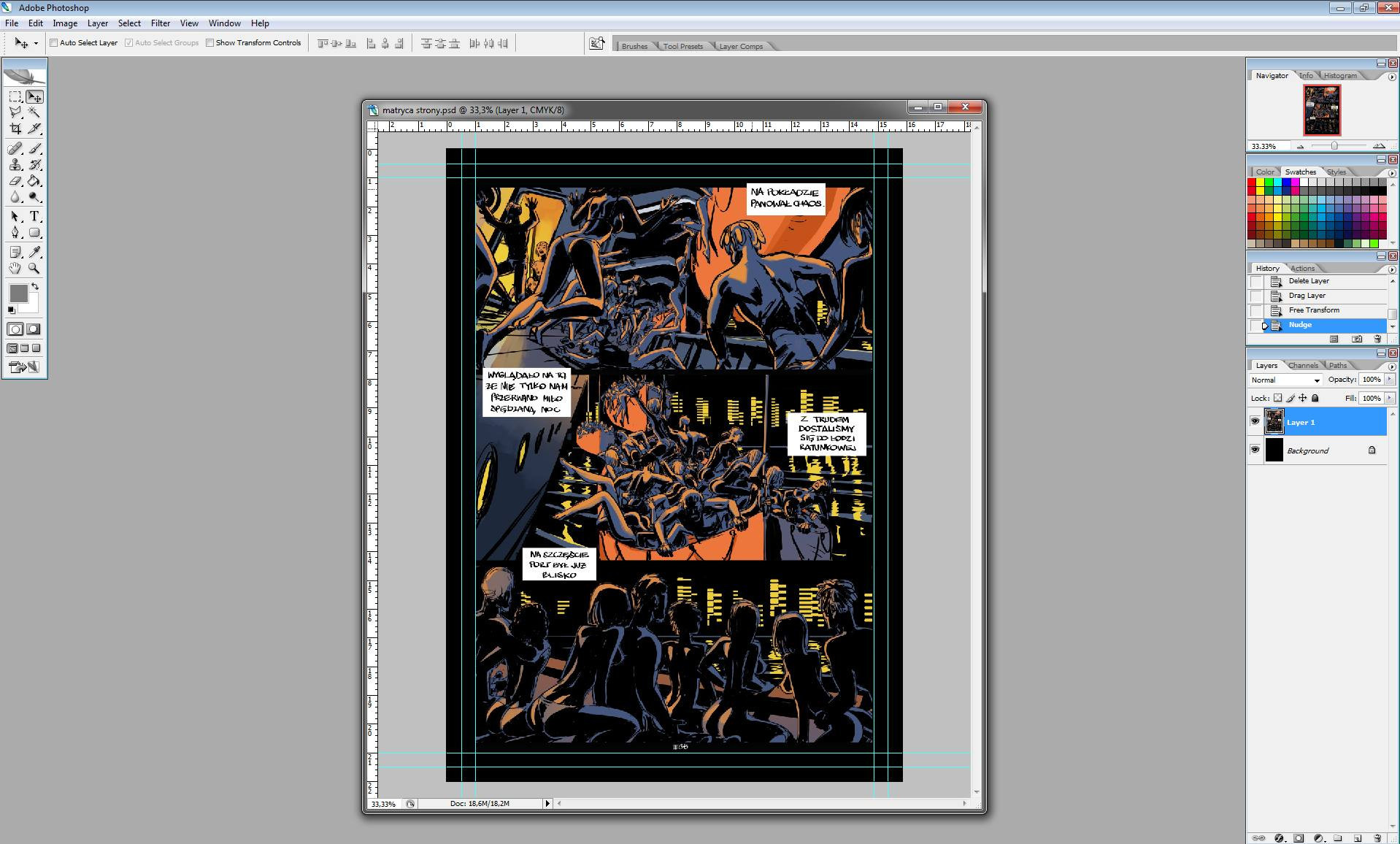Image resolution: width=1400 pixels, height=844 pixels.
Task: Toggle Lock transparent pixels
Action: pyautogui.click(x=1277, y=398)
